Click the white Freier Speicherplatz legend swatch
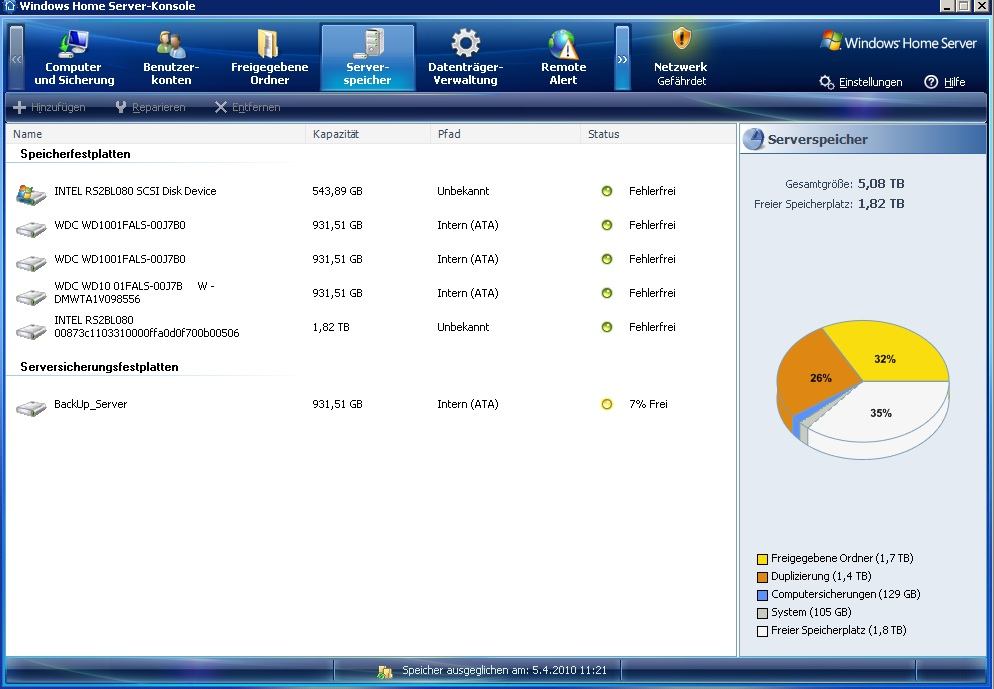Image resolution: width=994 pixels, height=689 pixels. coord(763,631)
